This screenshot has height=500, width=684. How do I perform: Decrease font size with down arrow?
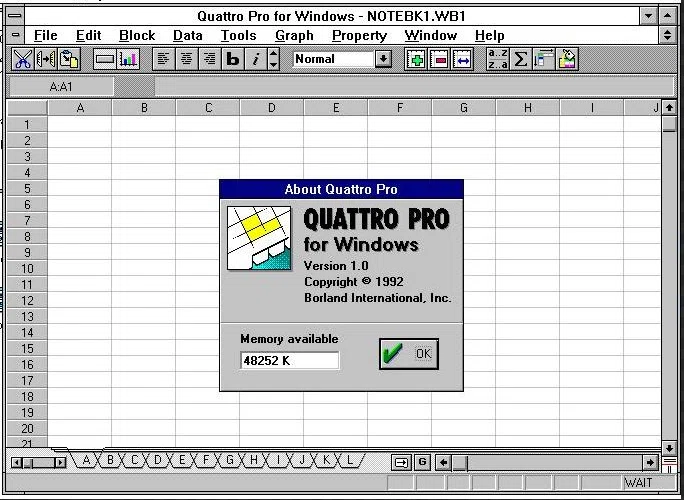274,65
